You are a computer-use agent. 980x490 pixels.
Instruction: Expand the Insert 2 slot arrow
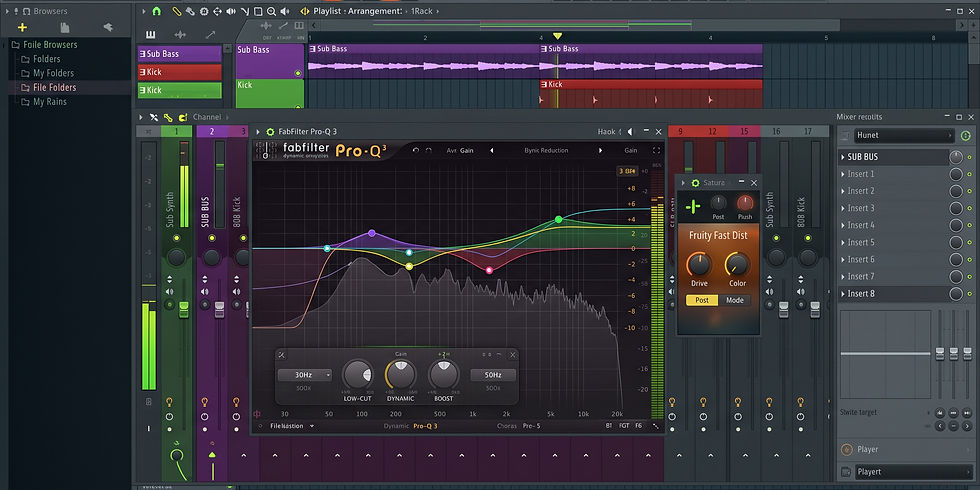[x=842, y=191]
